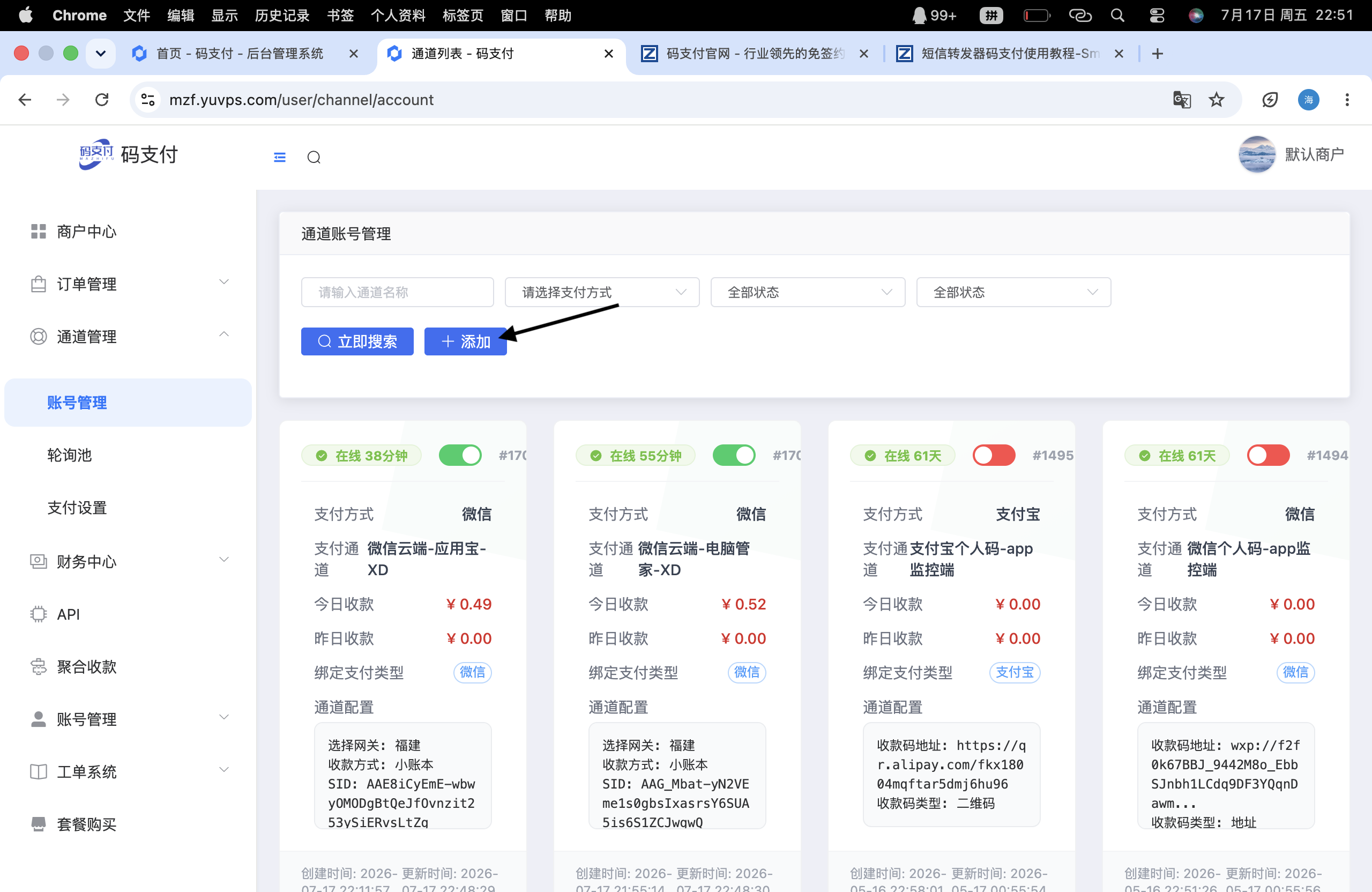Expand 订单管理 menu
Viewport: 1372px width, 892px height.
128,284
